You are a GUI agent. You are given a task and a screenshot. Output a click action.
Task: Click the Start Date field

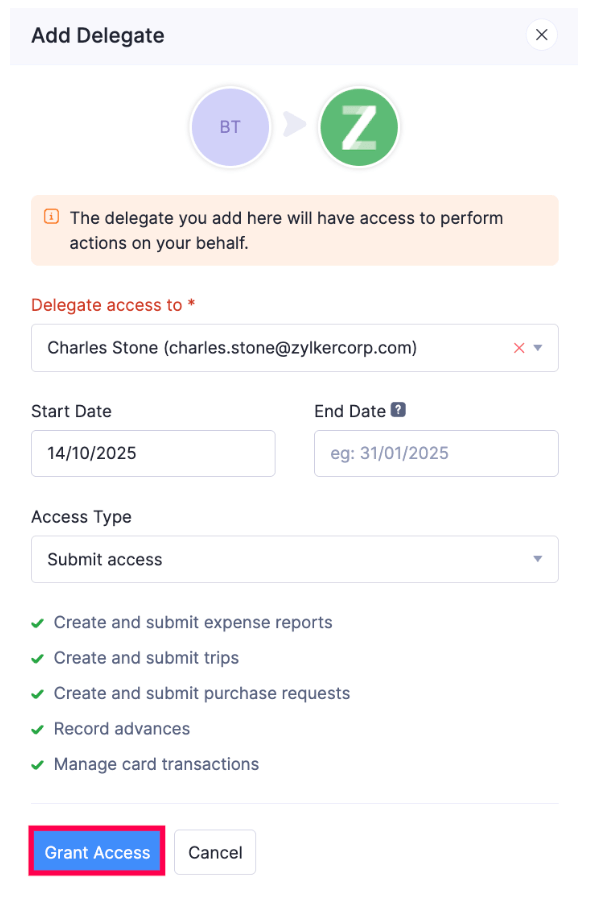click(x=153, y=453)
